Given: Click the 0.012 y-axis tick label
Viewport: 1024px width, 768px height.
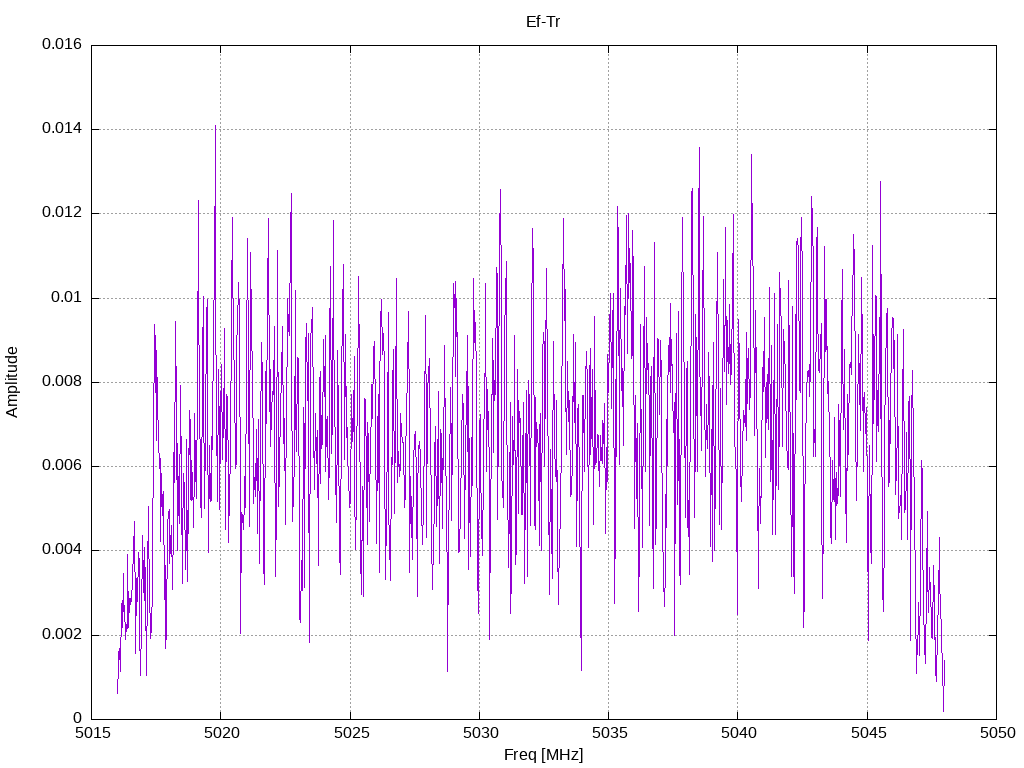Looking at the screenshot, I should pyautogui.click(x=62, y=213).
